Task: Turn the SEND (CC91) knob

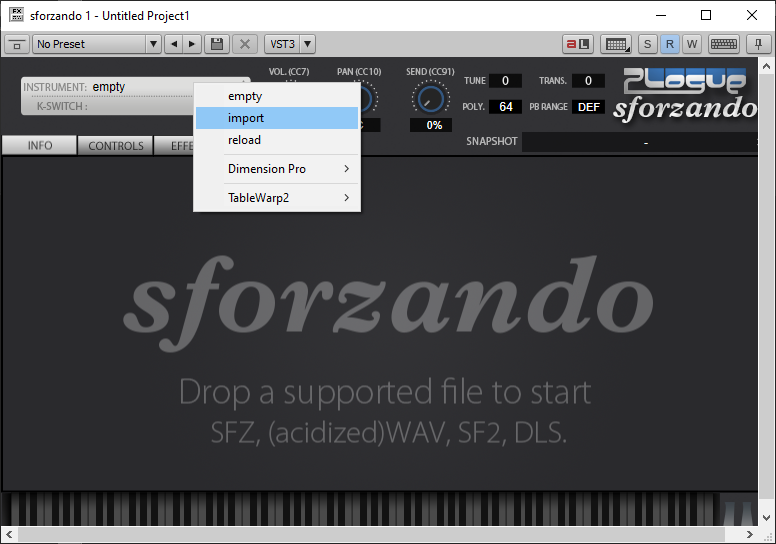Action: click(430, 98)
